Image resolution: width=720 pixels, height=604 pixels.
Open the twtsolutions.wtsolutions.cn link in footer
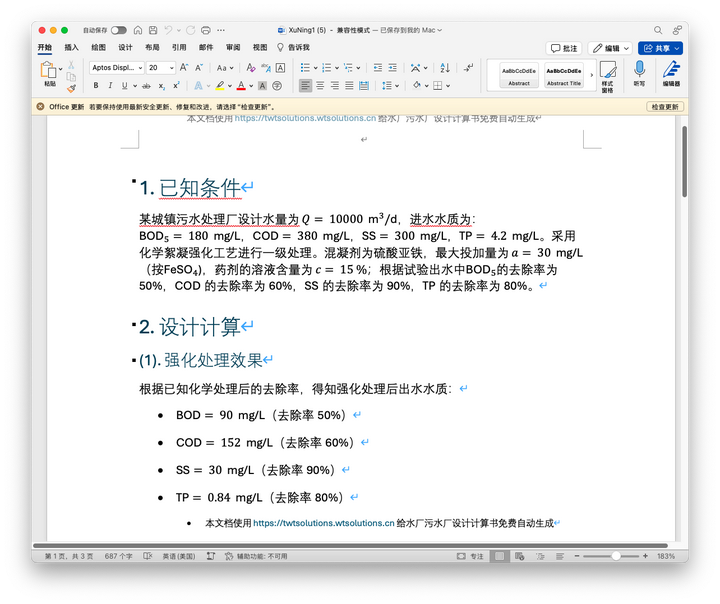coord(324,523)
